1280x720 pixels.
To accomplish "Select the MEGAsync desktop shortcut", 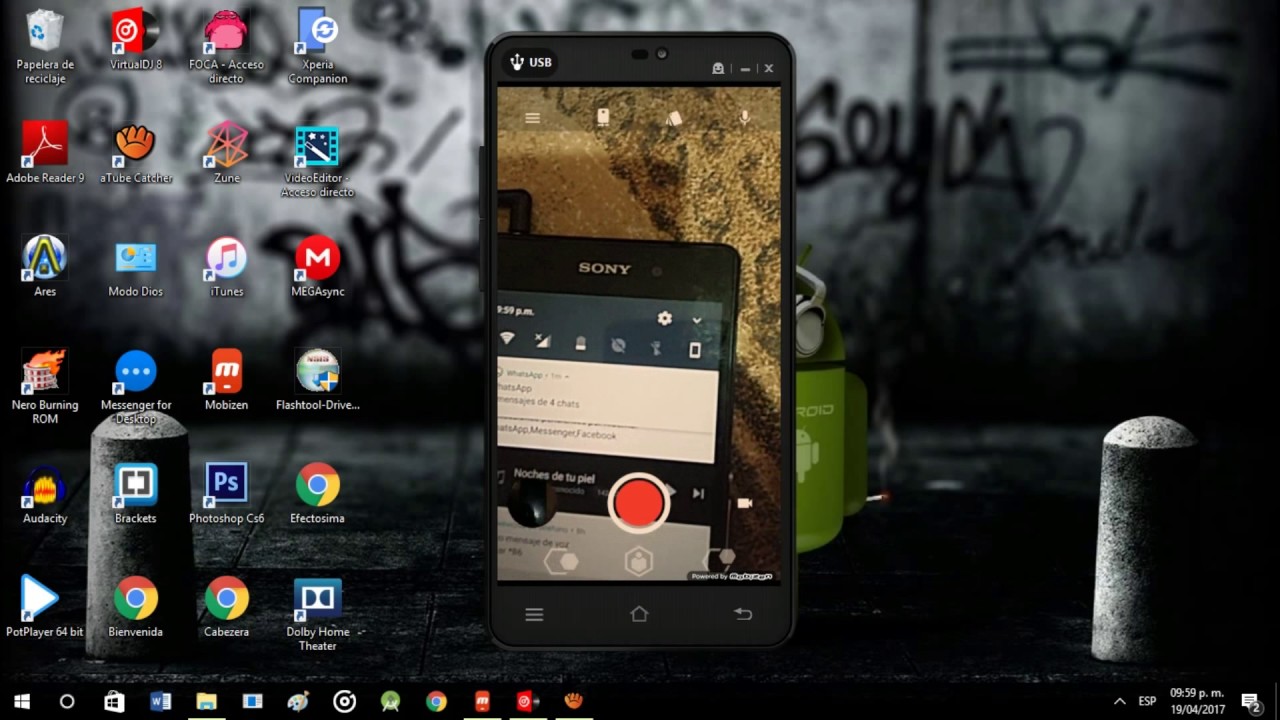I will tap(318, 267).
